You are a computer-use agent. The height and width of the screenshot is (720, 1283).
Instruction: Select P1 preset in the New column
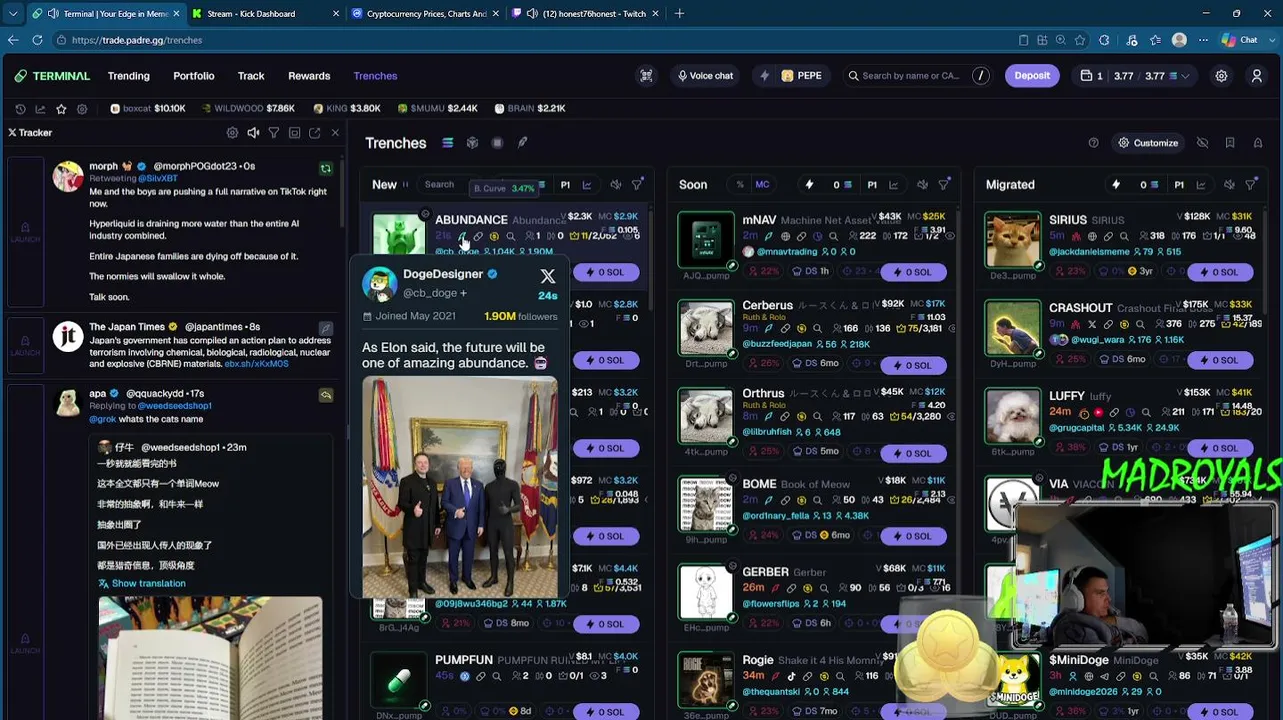[565, 185]
